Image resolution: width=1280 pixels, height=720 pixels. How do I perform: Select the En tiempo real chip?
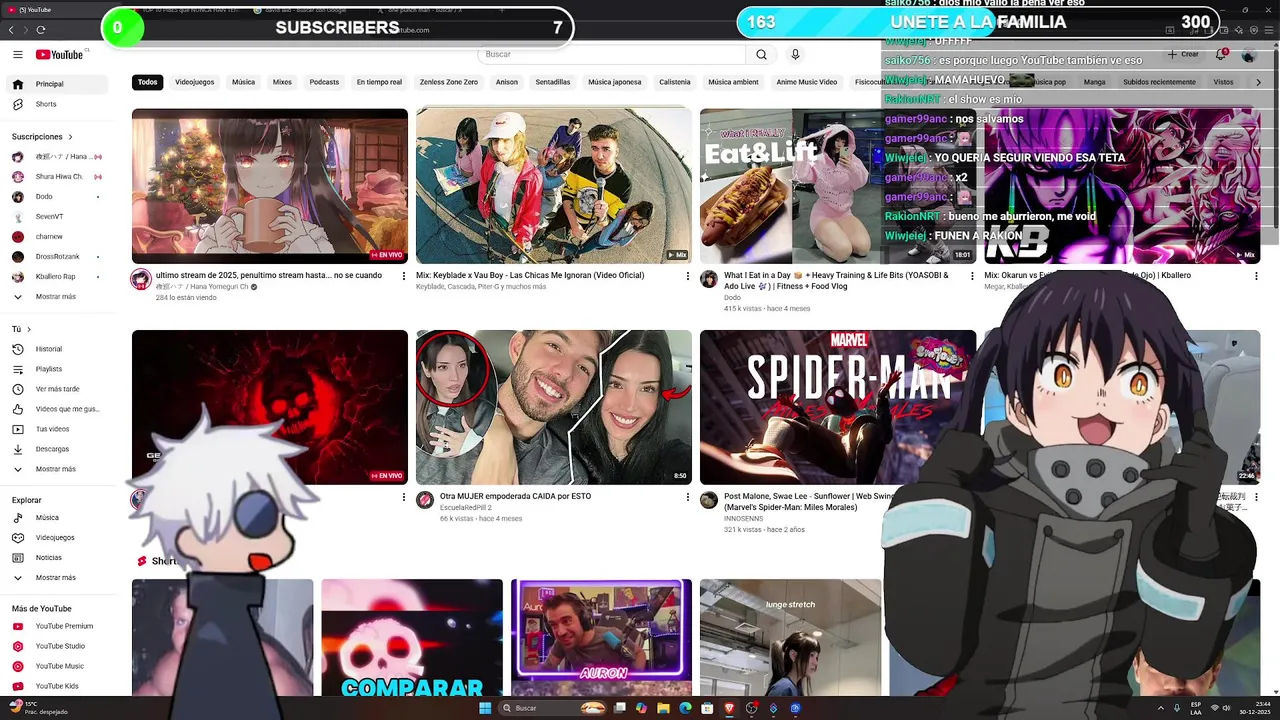click(x=379, y=82)
